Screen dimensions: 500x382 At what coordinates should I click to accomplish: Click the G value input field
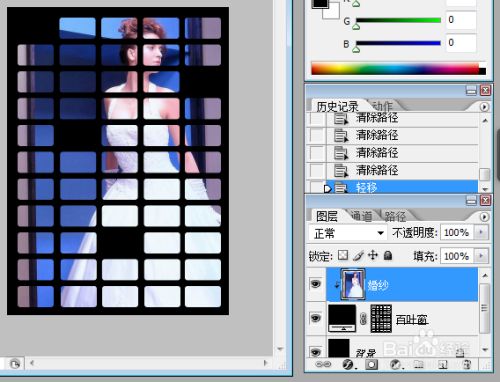461,20
